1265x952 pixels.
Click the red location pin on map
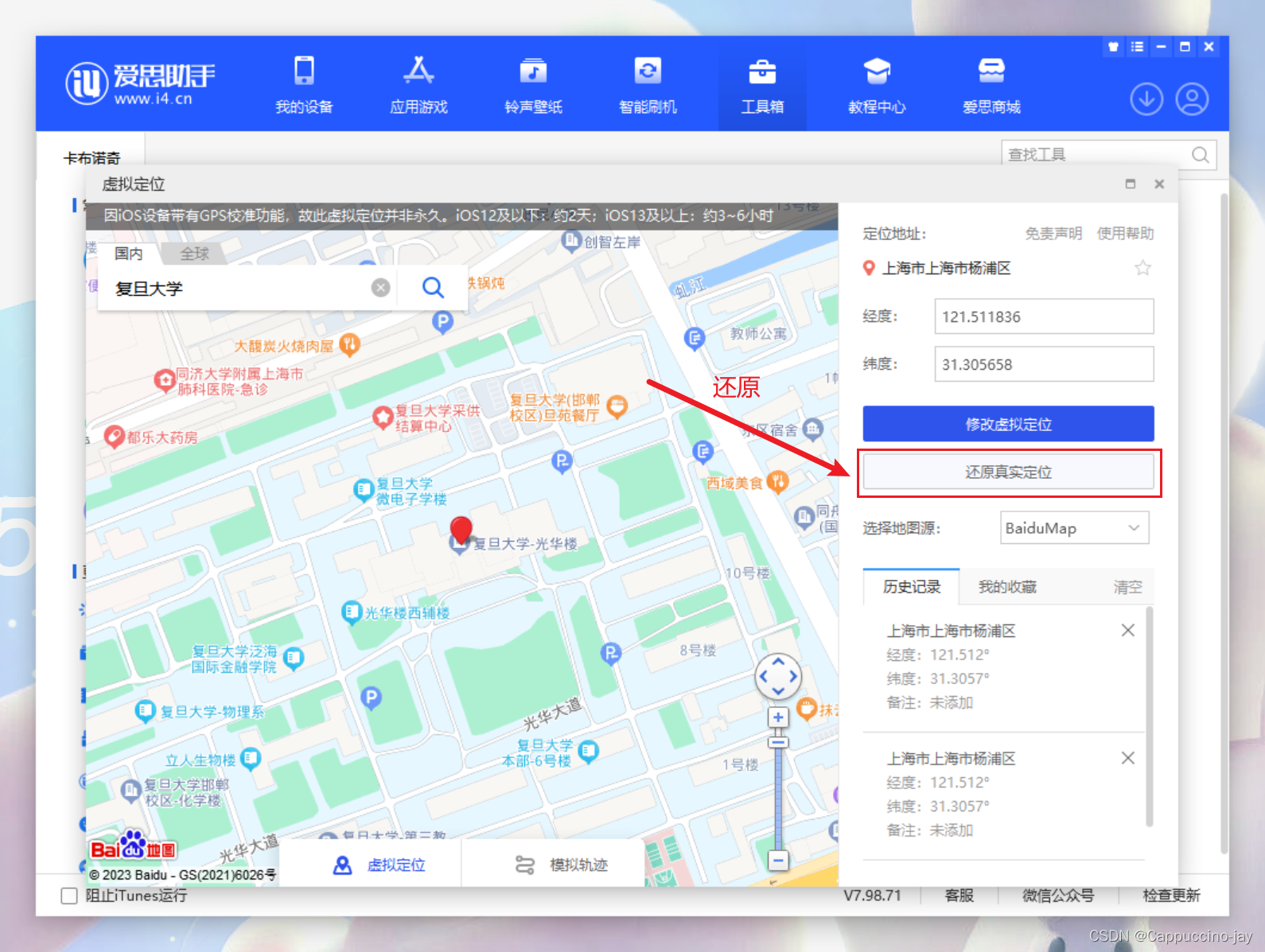(x=461, y=529)
